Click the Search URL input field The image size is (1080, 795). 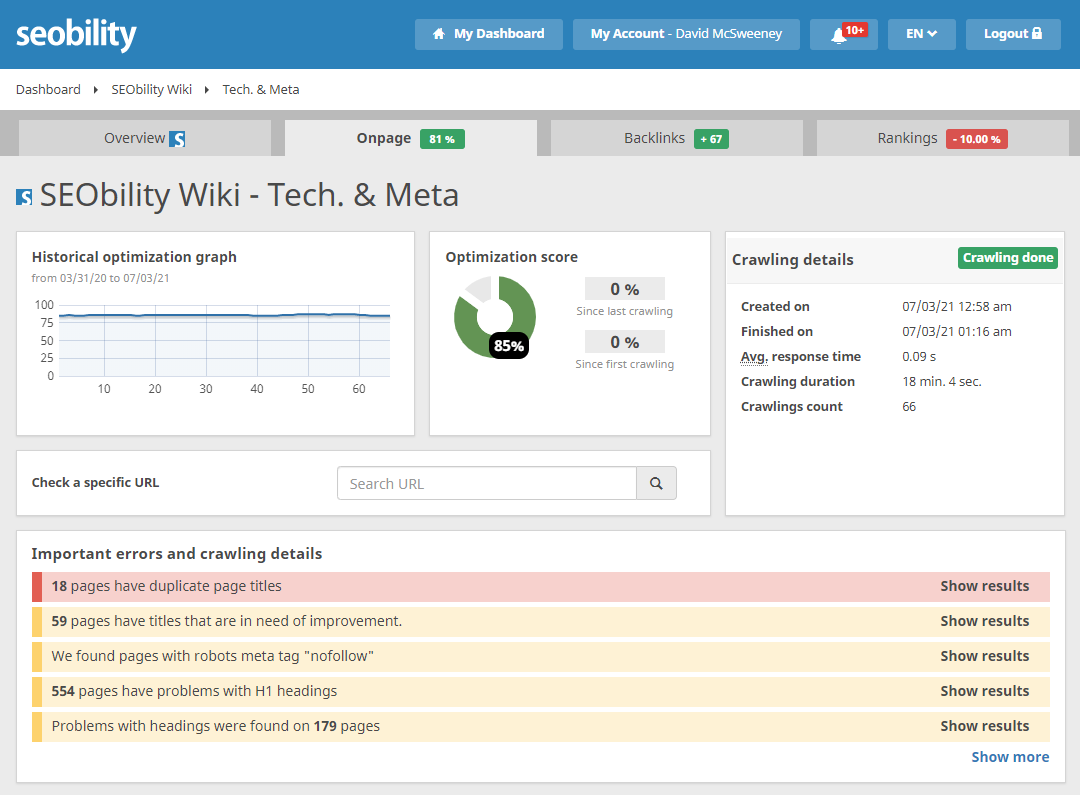(487, 484)
